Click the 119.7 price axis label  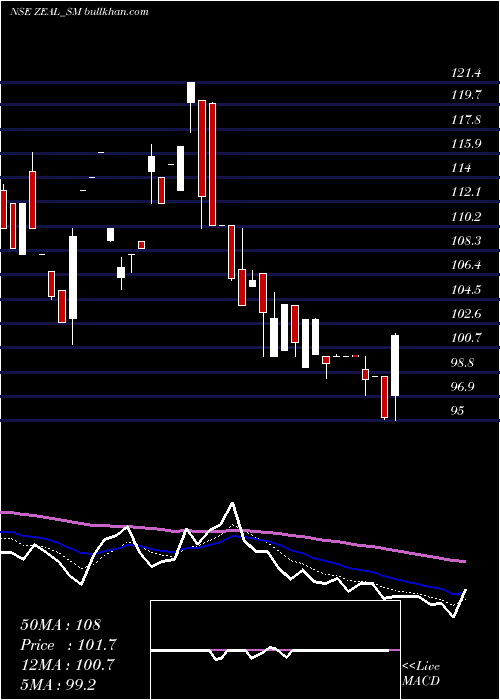(x=466, y=95)
